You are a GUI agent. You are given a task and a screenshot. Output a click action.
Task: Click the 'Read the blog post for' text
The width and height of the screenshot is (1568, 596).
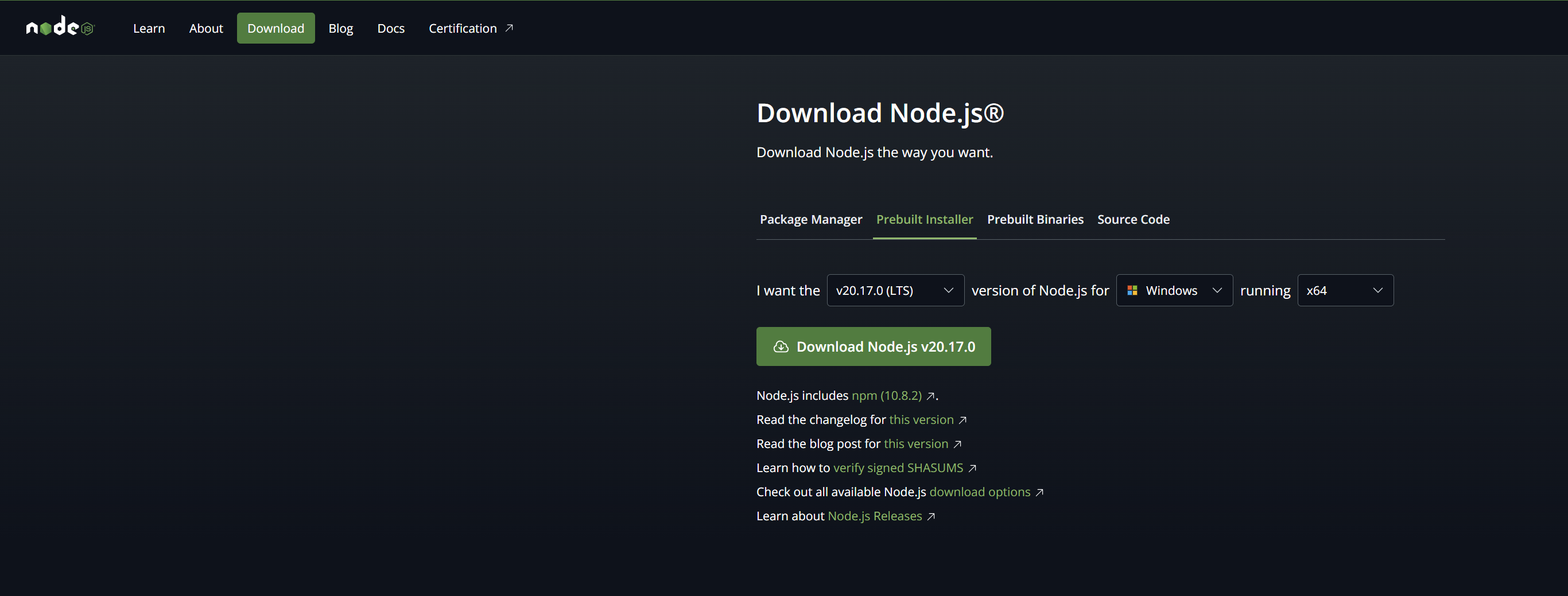pyautogui.click(x=818, y=445)
